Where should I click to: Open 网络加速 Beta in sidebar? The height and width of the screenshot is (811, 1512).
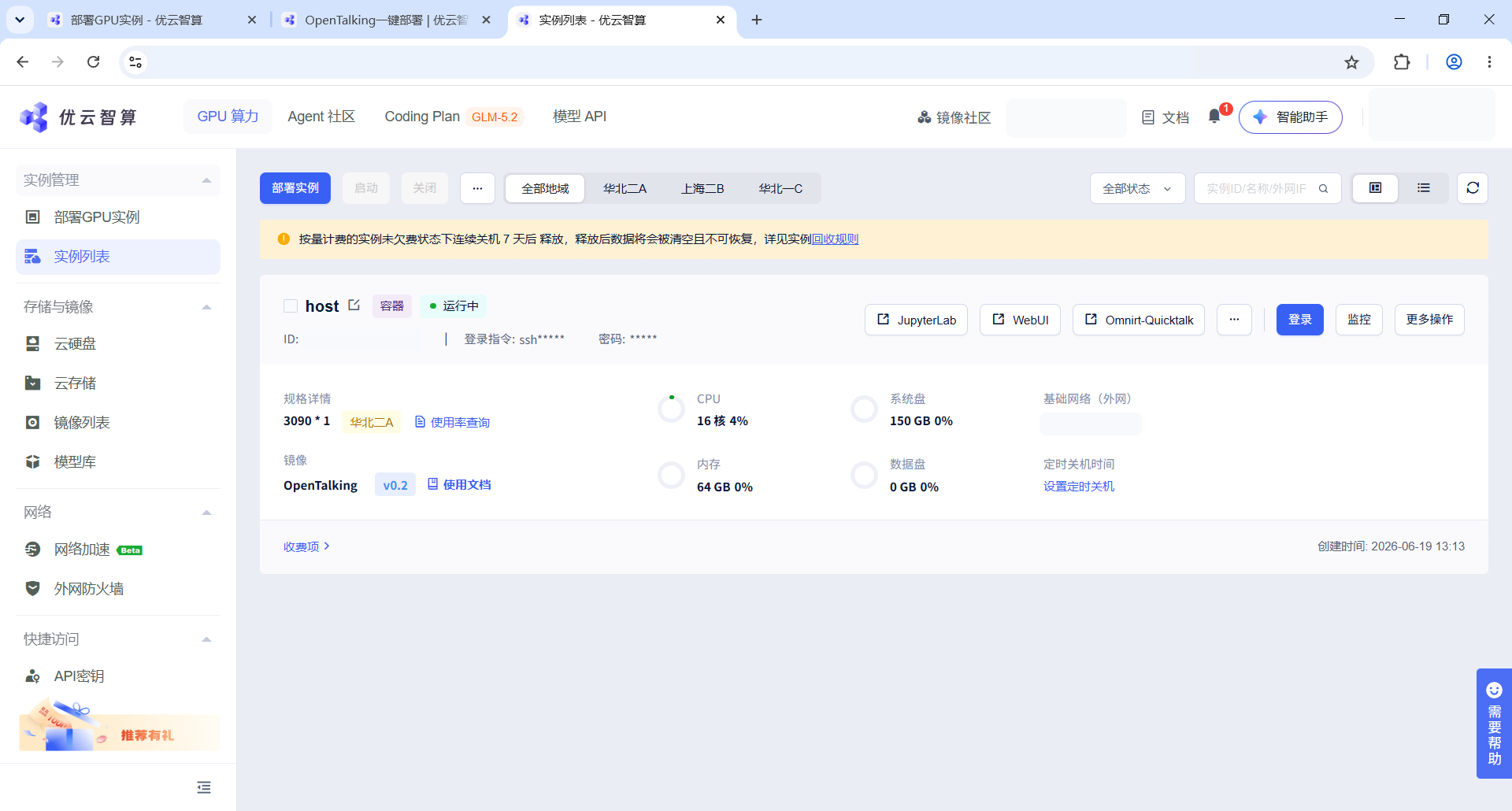tap(118, 550)
